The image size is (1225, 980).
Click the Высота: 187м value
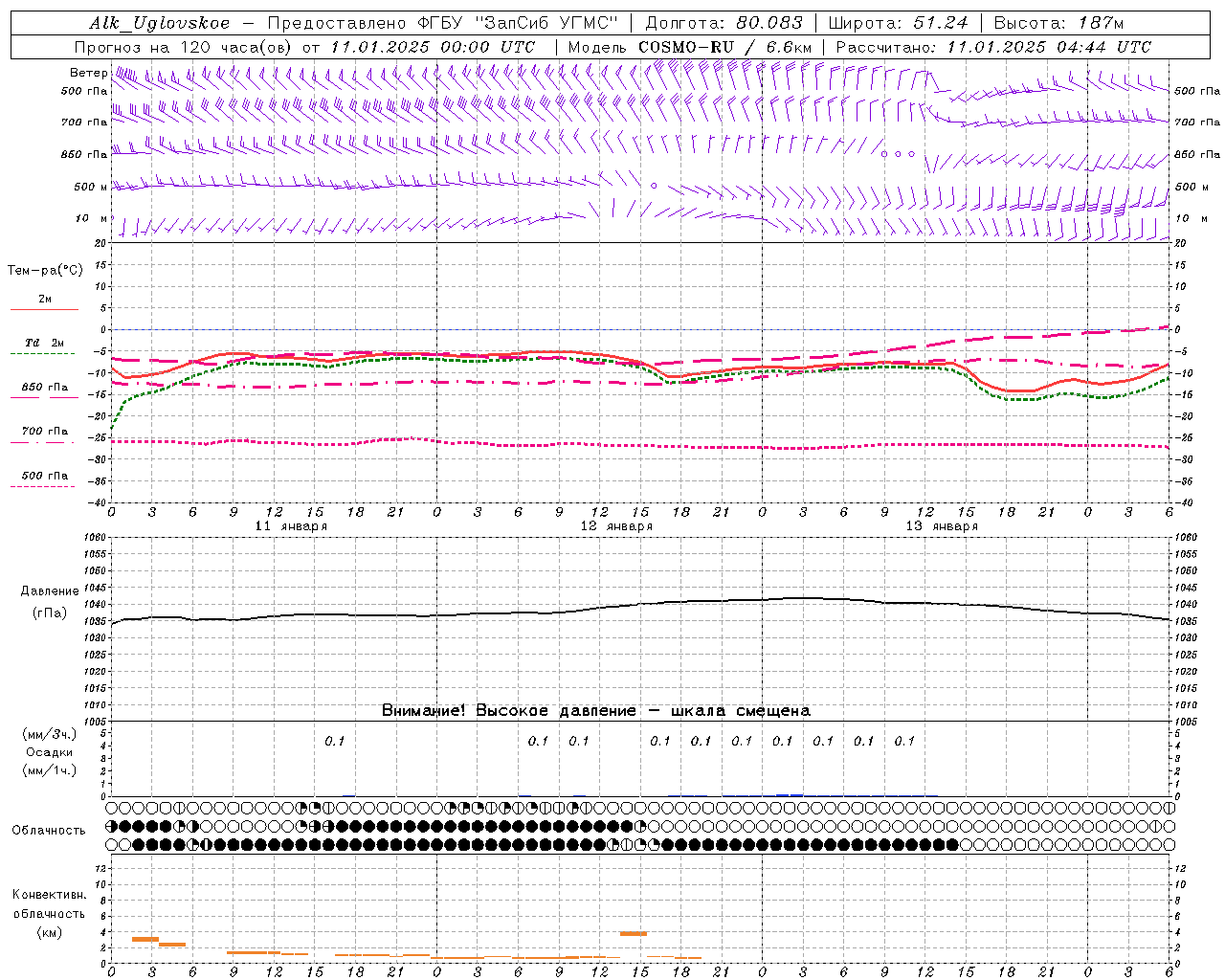click(x=1058, y=23)
